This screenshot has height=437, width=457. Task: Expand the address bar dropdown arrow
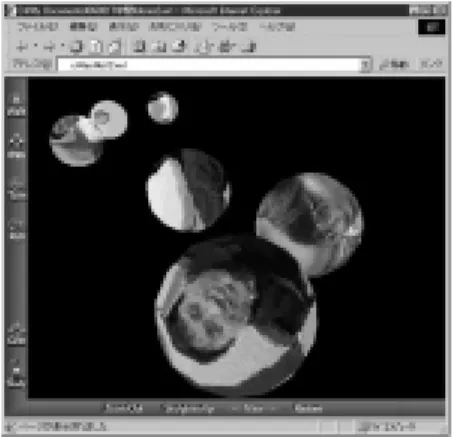point(365,65)
